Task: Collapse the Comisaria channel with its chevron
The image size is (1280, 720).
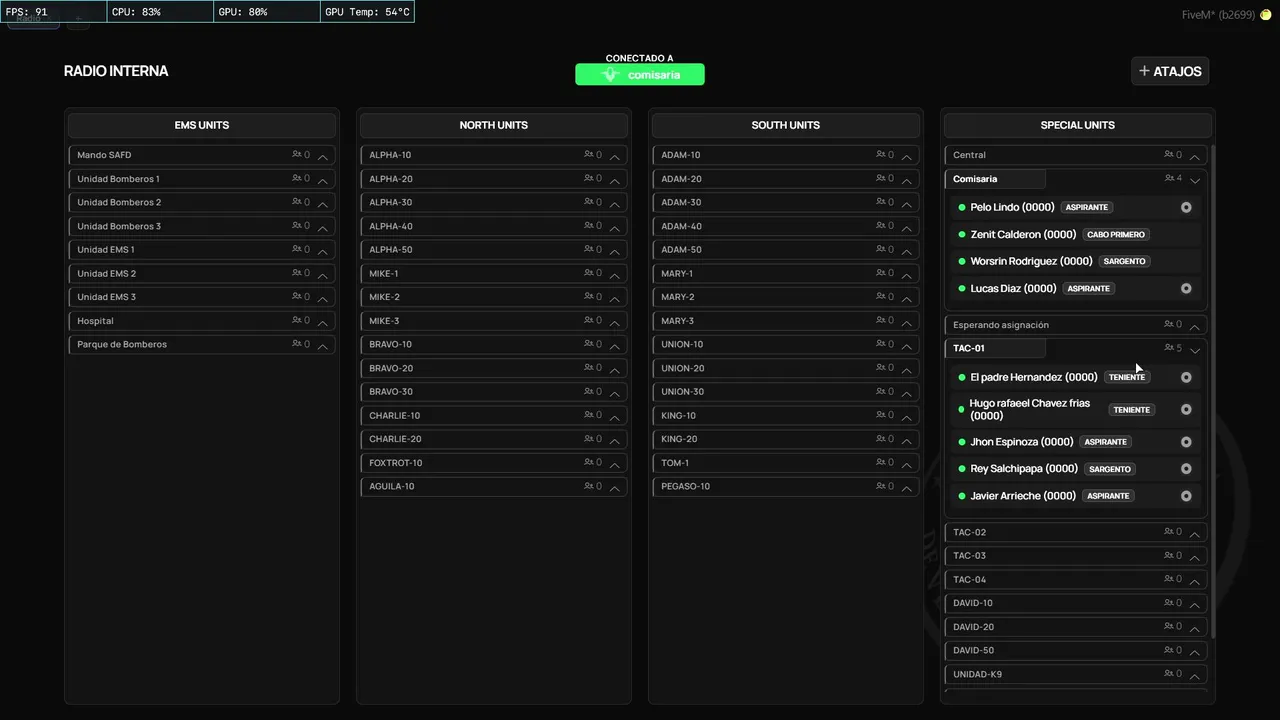Action: pos(1195,181)
